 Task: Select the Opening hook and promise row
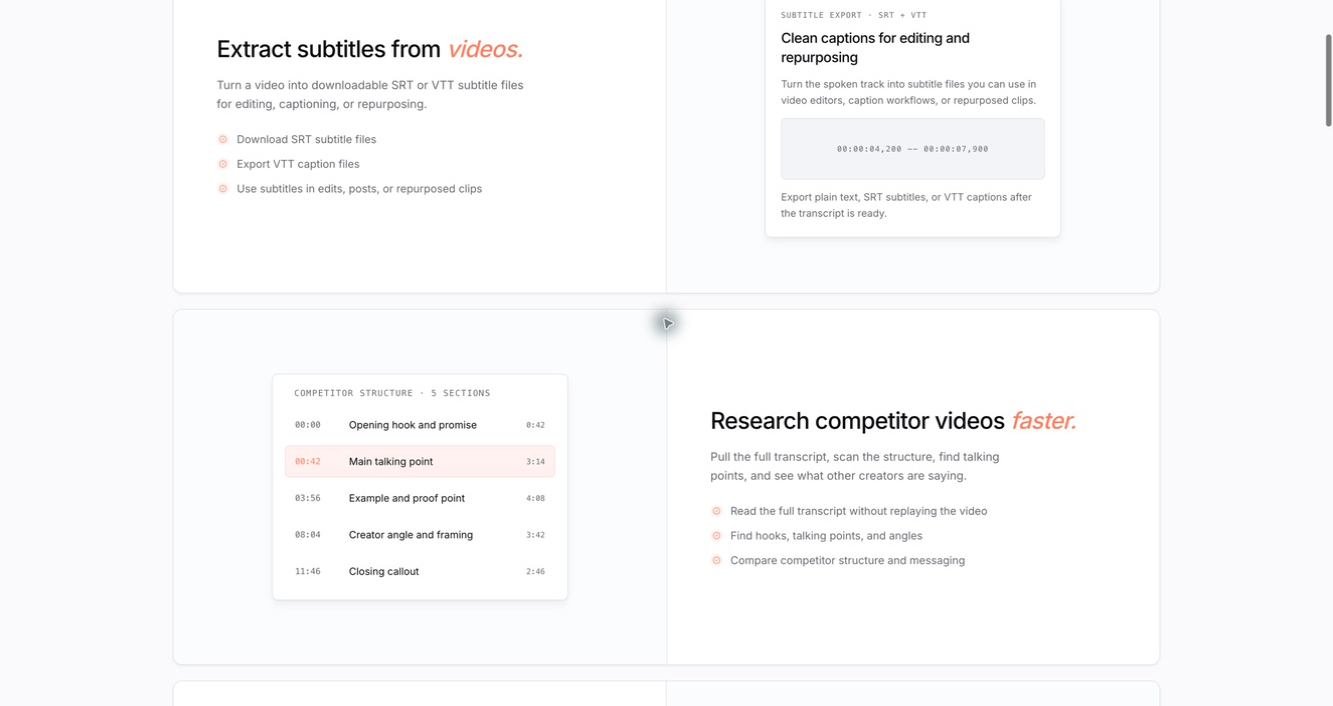(420, 425)
